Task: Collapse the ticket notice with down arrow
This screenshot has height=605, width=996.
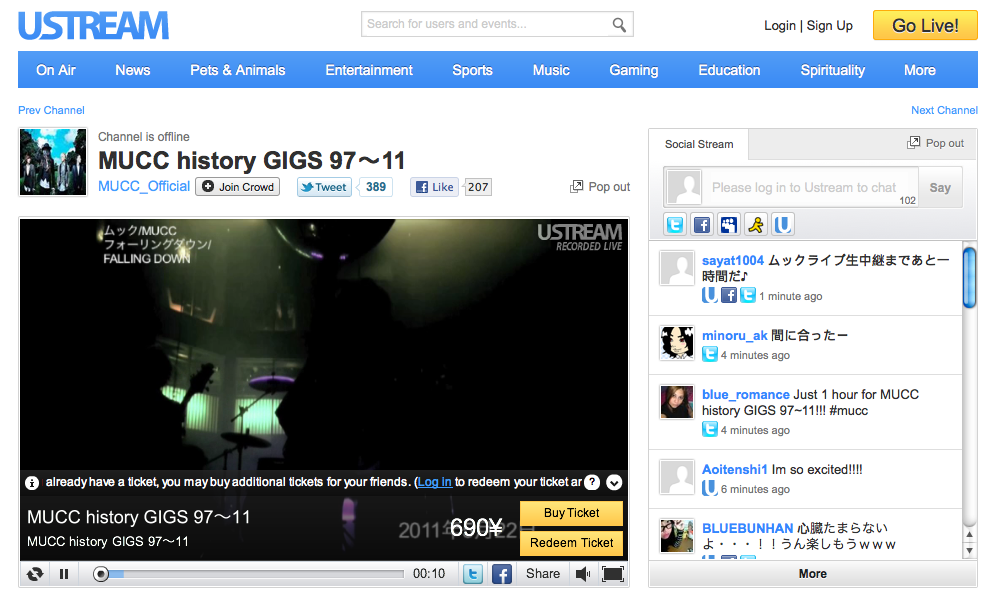Action: point(614,482)
